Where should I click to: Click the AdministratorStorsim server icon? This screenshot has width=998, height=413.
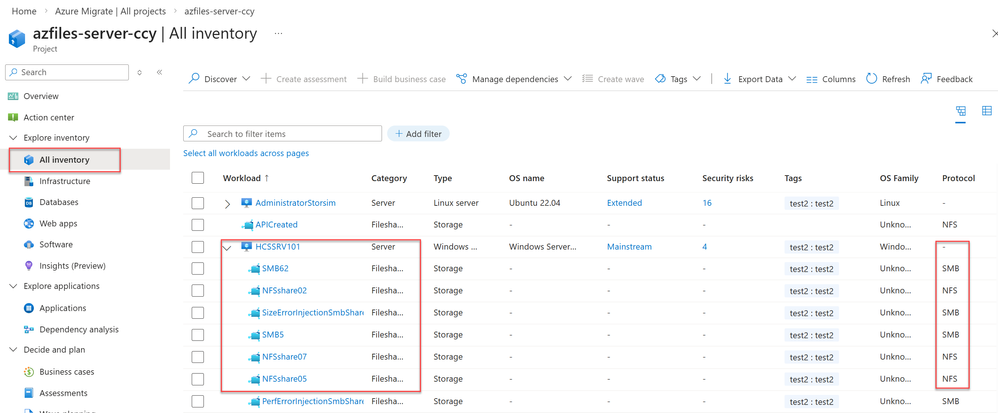click(246, 203)
